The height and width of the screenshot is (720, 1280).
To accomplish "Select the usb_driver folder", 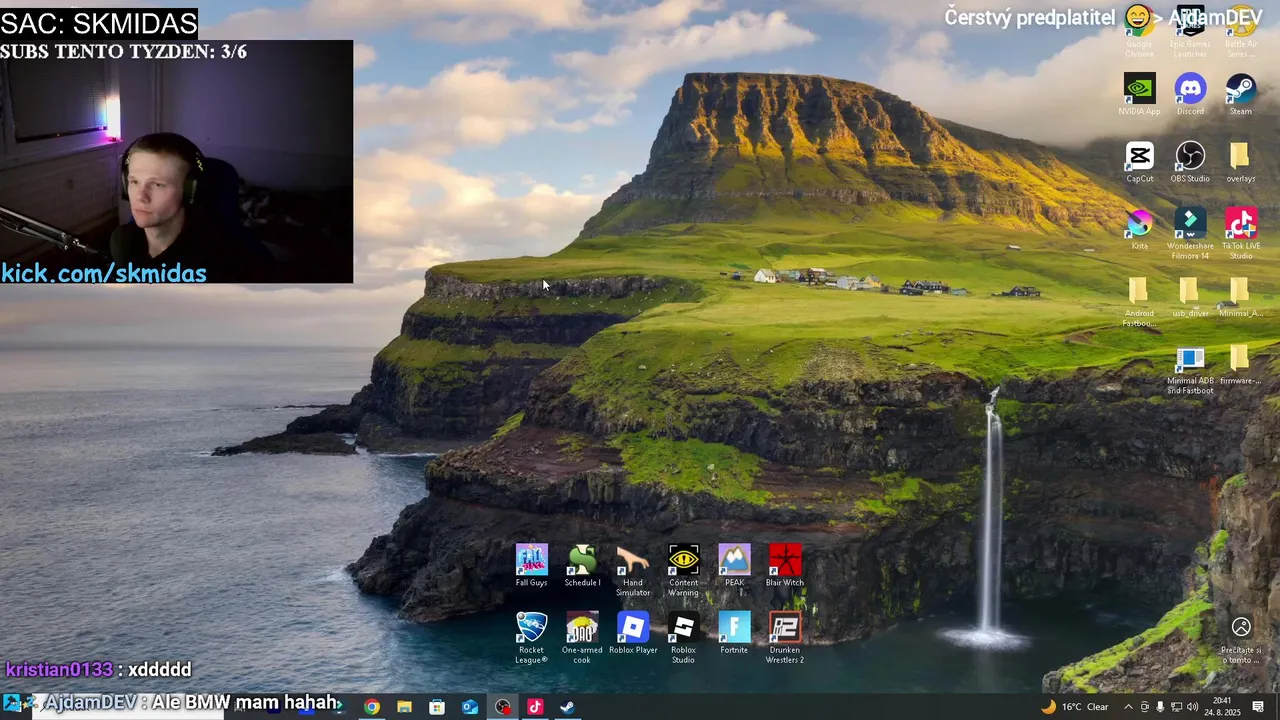I will point(1190,296).
